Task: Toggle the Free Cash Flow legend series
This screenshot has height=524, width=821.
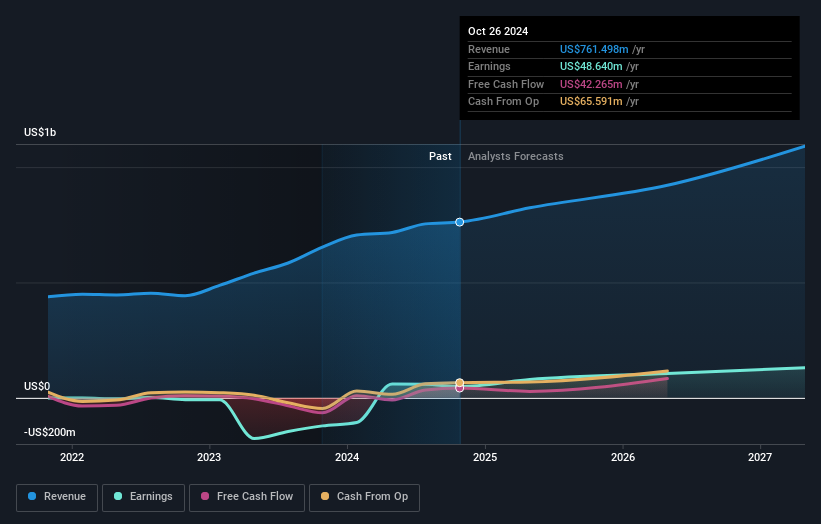Action: 247,497
